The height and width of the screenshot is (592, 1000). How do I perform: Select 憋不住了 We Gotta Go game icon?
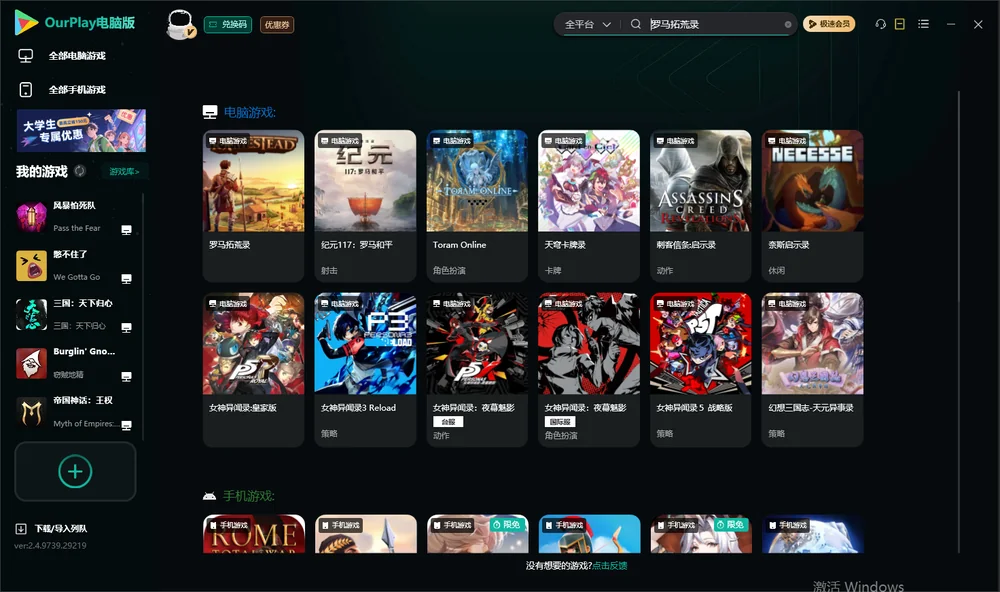click(31, 266)
